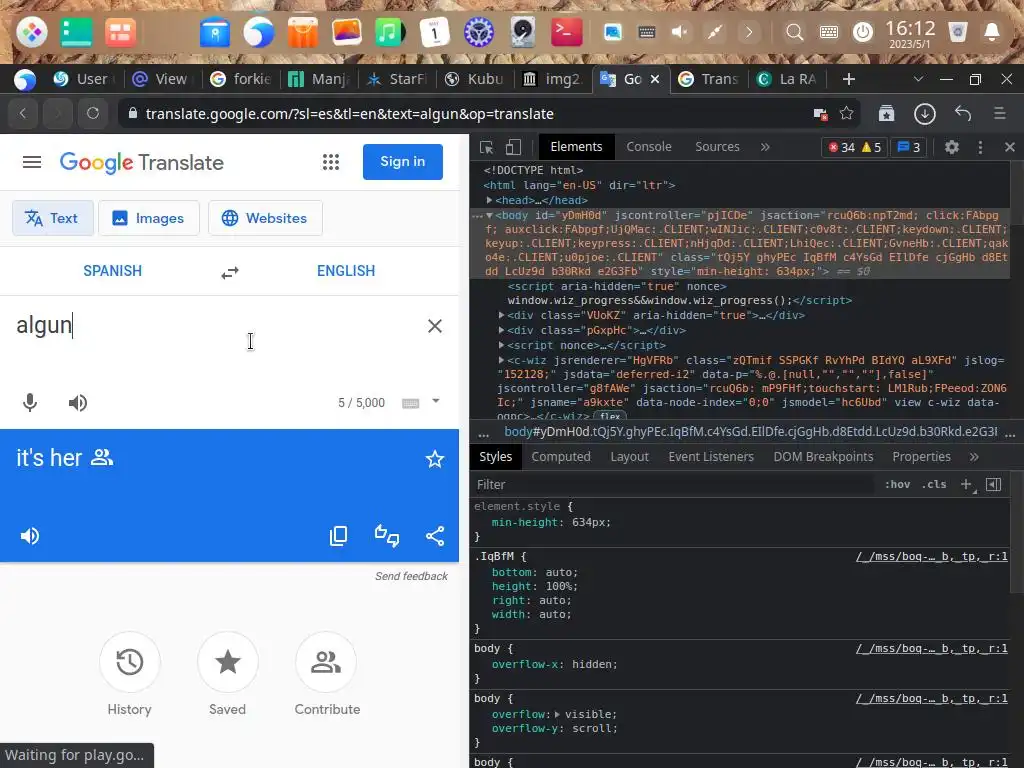Screen dimensions: 1024x768
Task: Expand div class VUoKZ node
Action: [502, 315]
